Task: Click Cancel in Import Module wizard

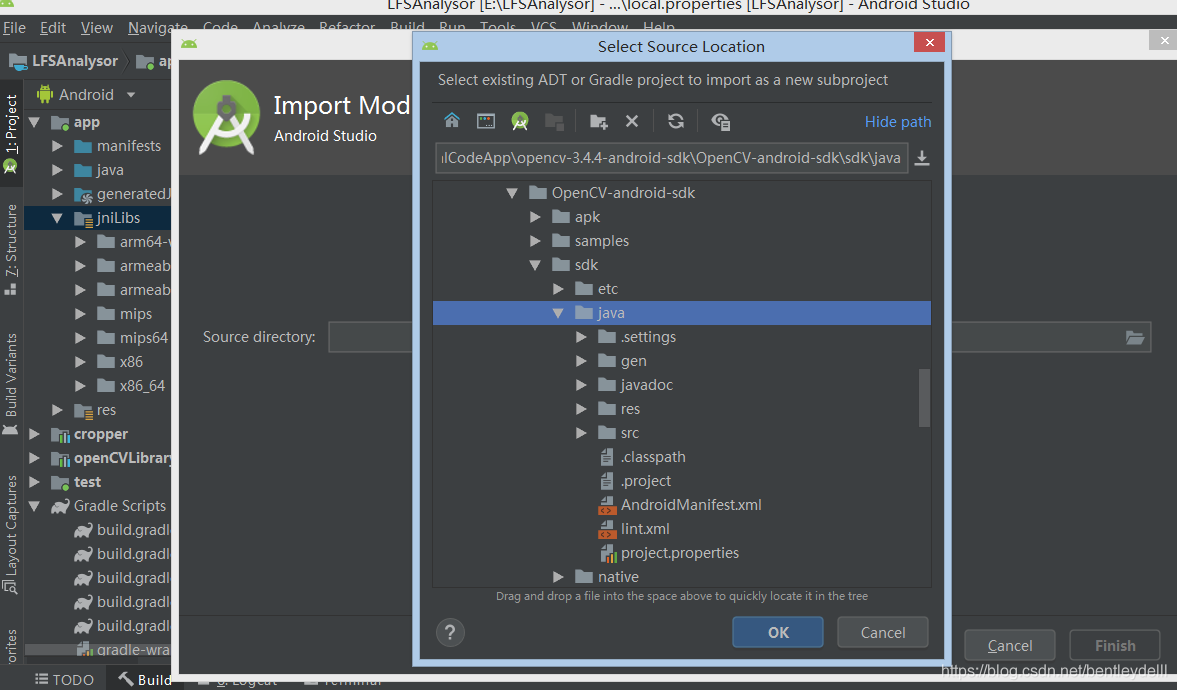Action: (1010, 646)
